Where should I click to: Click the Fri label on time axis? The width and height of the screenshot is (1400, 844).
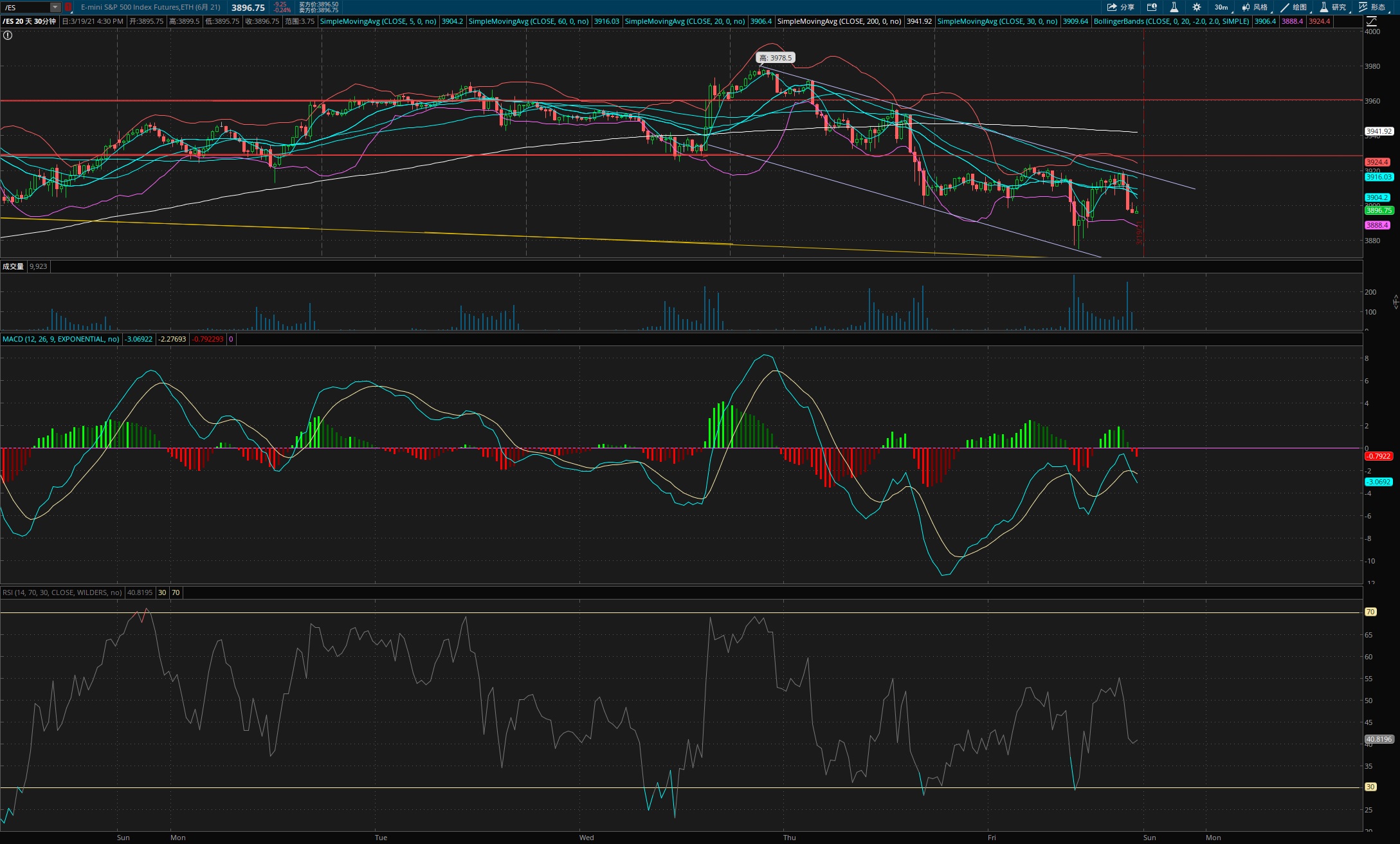pos(992,838)
